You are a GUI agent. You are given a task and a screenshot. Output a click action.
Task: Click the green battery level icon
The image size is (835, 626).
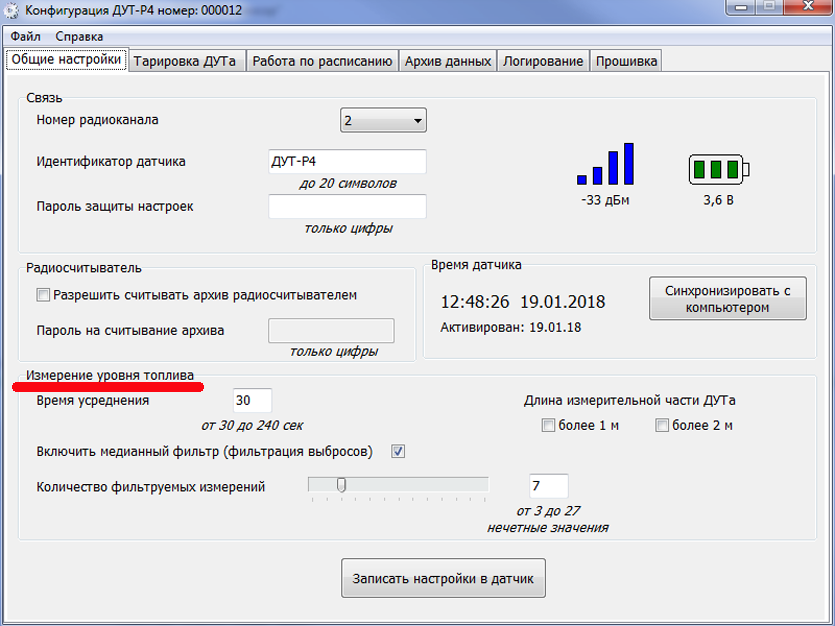719,169
